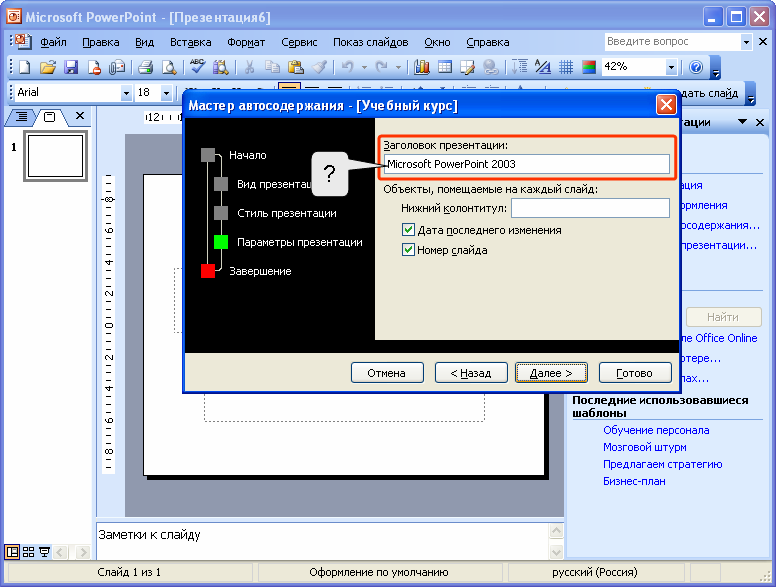Create a new presentation from the toolbar
This screenshot has width=776, height=587.
pos(24,67)
